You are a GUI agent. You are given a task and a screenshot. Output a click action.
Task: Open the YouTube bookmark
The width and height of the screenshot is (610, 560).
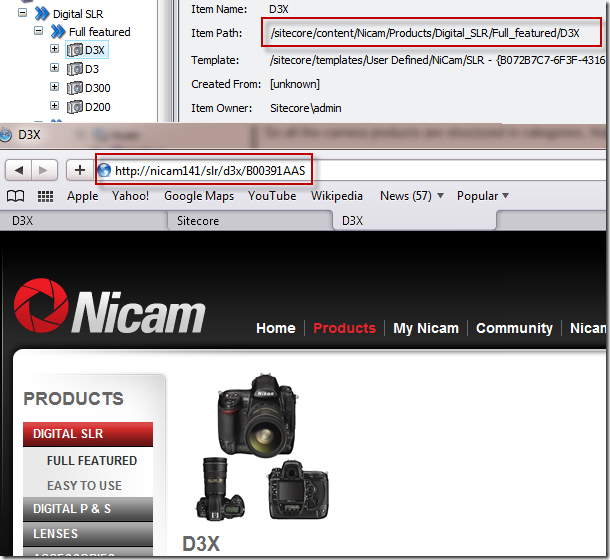272,196
